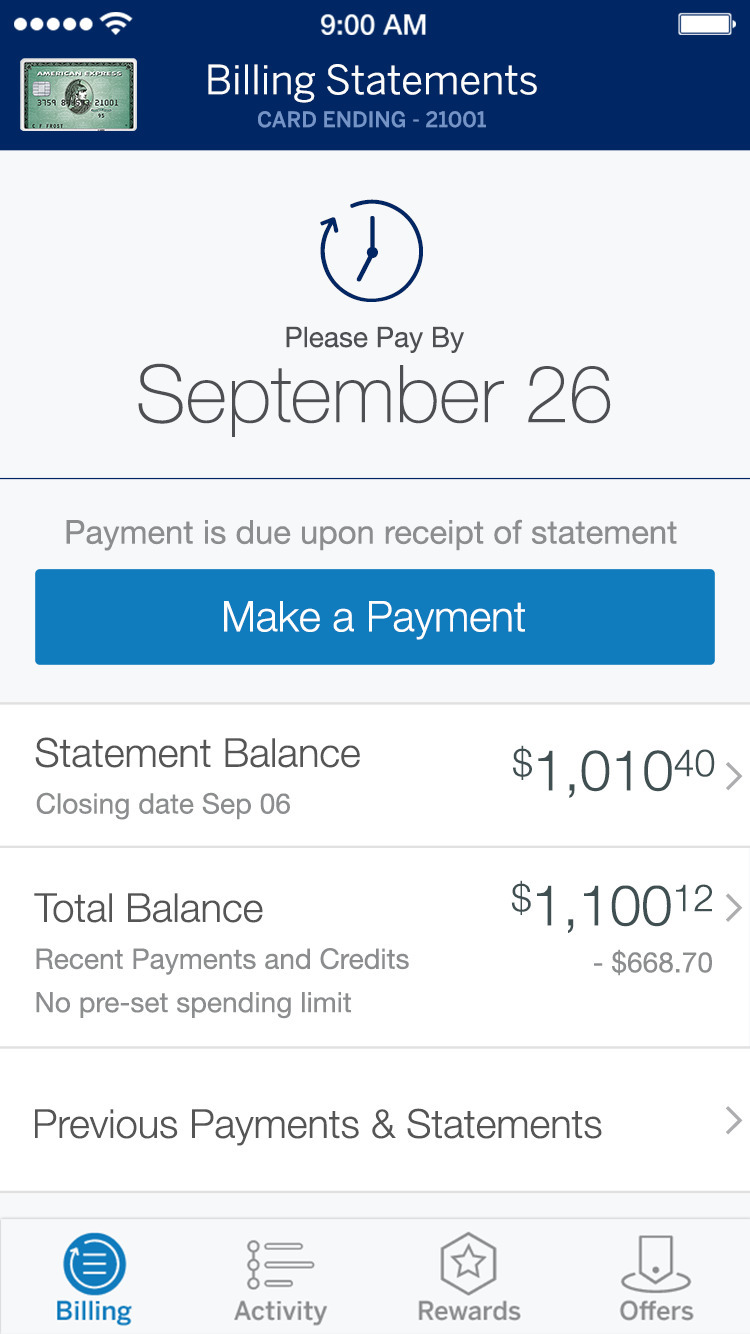Open the Statement Balance details chevron
Image resolution: width=750 pixels, height=1334 pixels.
pyautogui.click(x=733, y=775)
